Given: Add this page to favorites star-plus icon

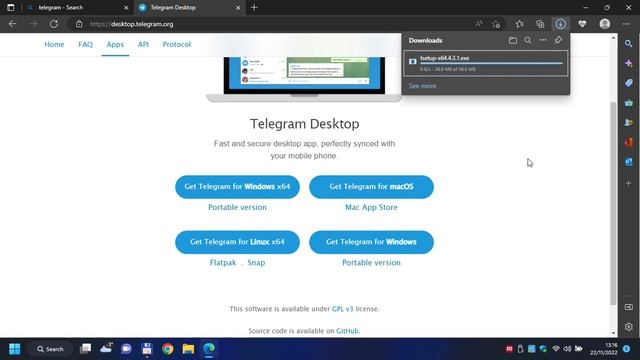Looking at the screenshot, I should point(496,24).
